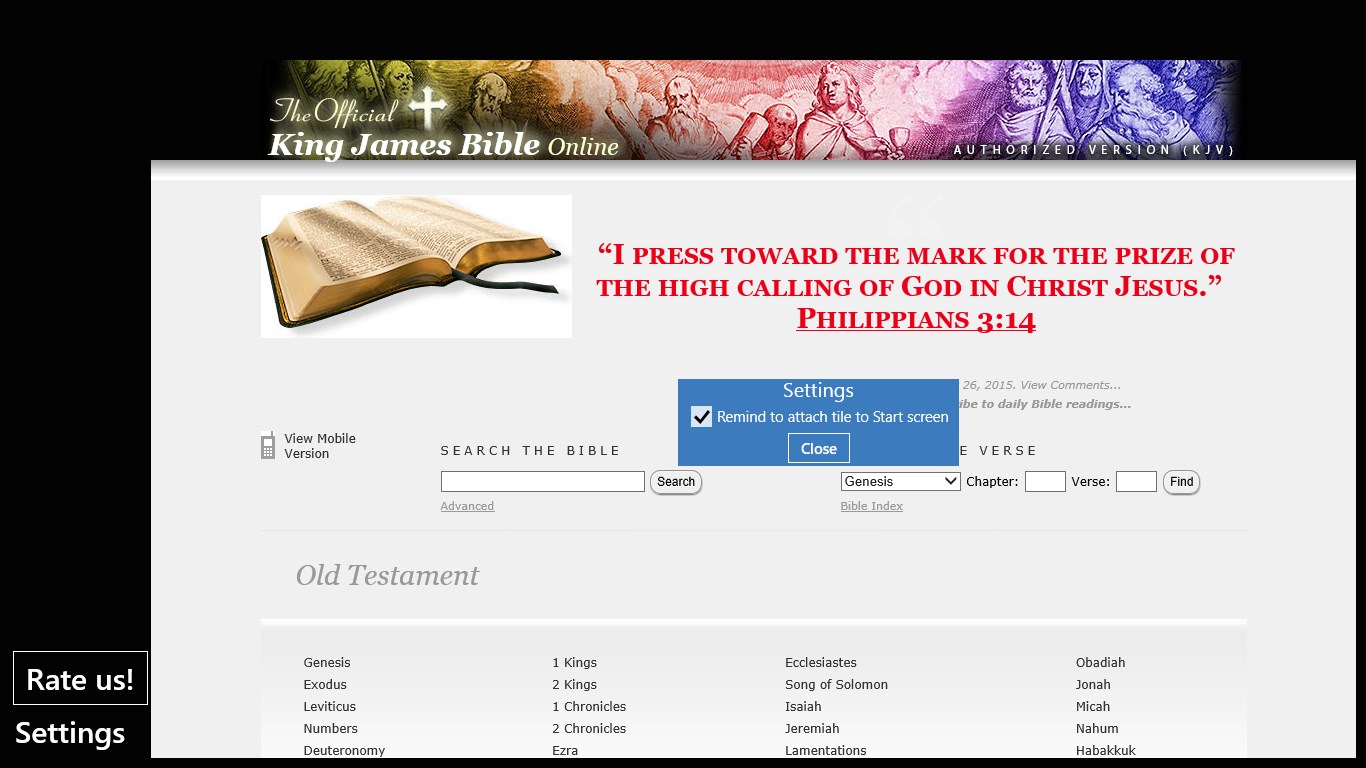
Task: Click the Search the Bible text field
Action: [542, 481]
